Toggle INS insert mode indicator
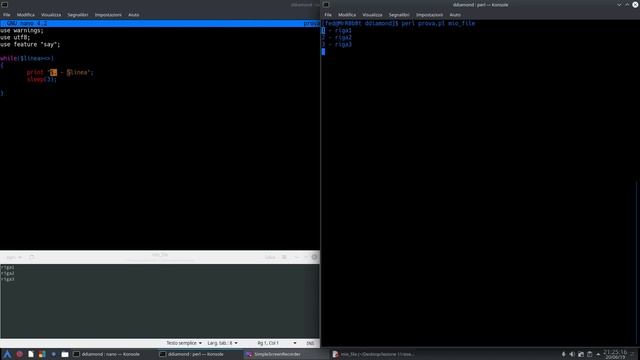Viewport: 640px width, 360px height. [x=310, y=343]
